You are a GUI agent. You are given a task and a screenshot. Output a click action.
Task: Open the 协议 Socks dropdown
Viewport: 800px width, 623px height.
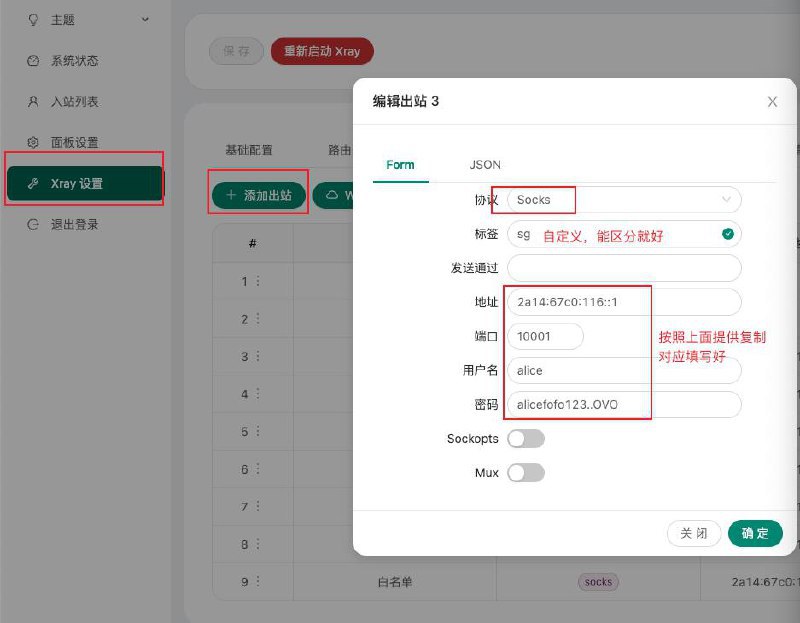click(x=624, y=200)
